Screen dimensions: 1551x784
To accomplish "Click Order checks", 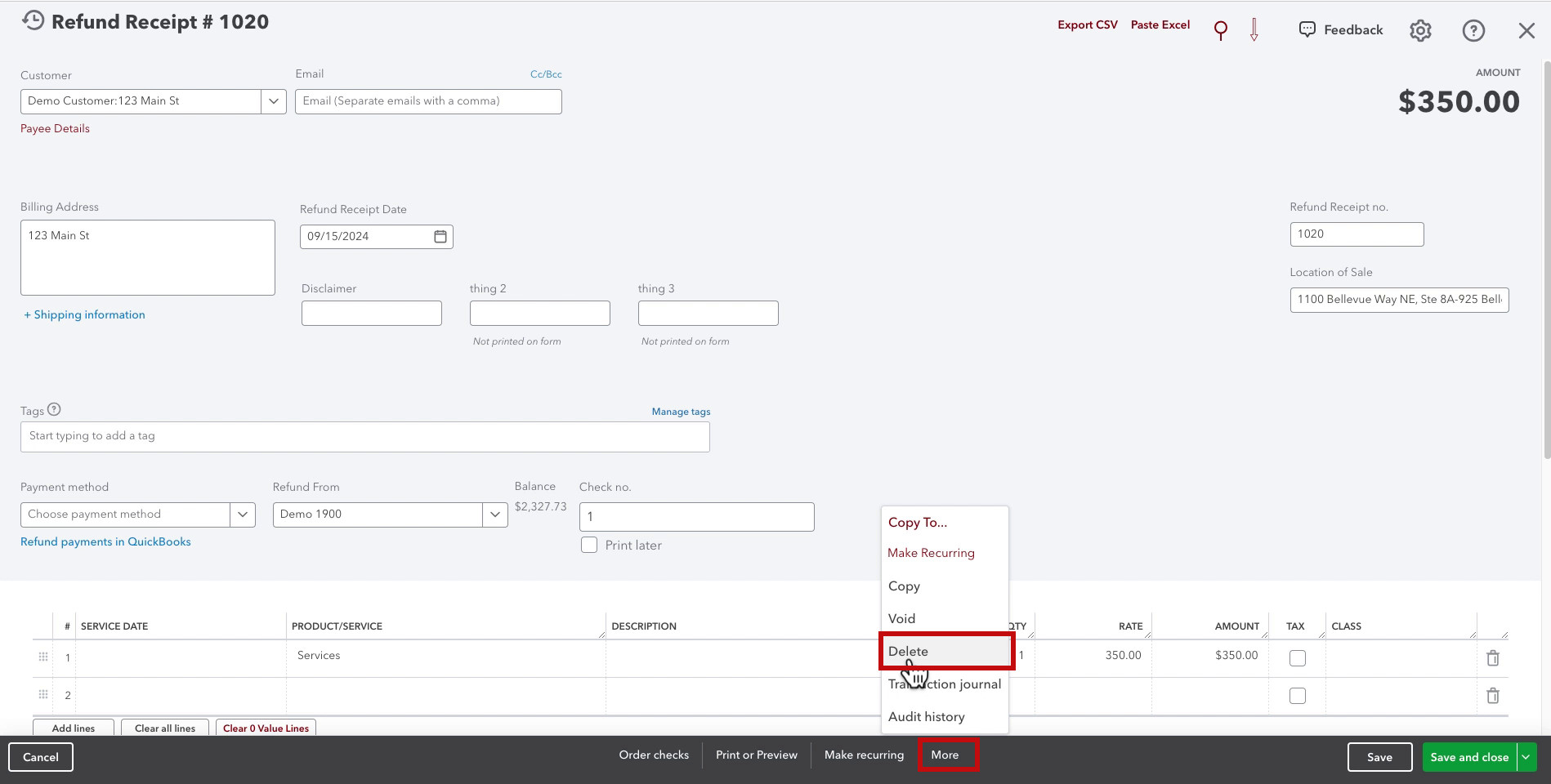I will 654,755.
